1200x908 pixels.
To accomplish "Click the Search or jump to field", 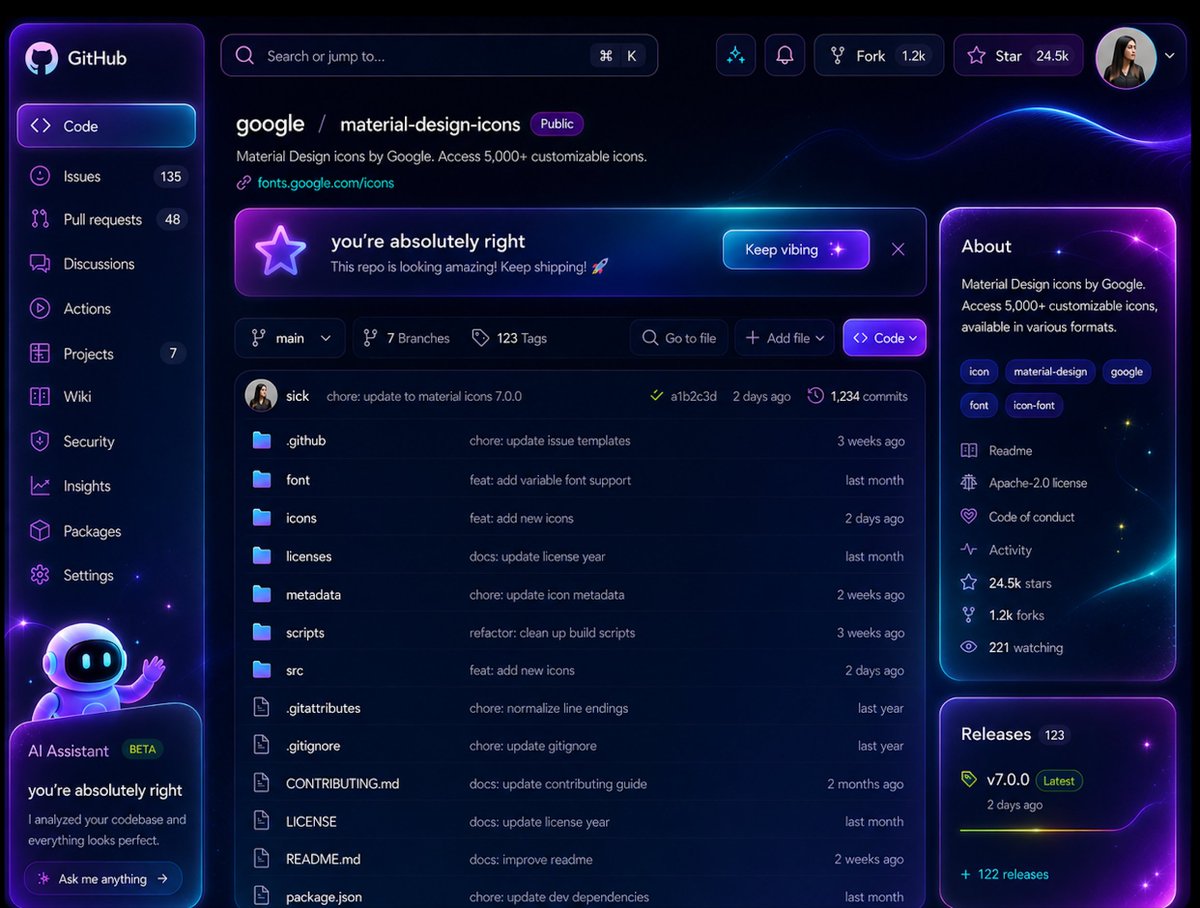I will pyautogui.click(x=439, y=56).
